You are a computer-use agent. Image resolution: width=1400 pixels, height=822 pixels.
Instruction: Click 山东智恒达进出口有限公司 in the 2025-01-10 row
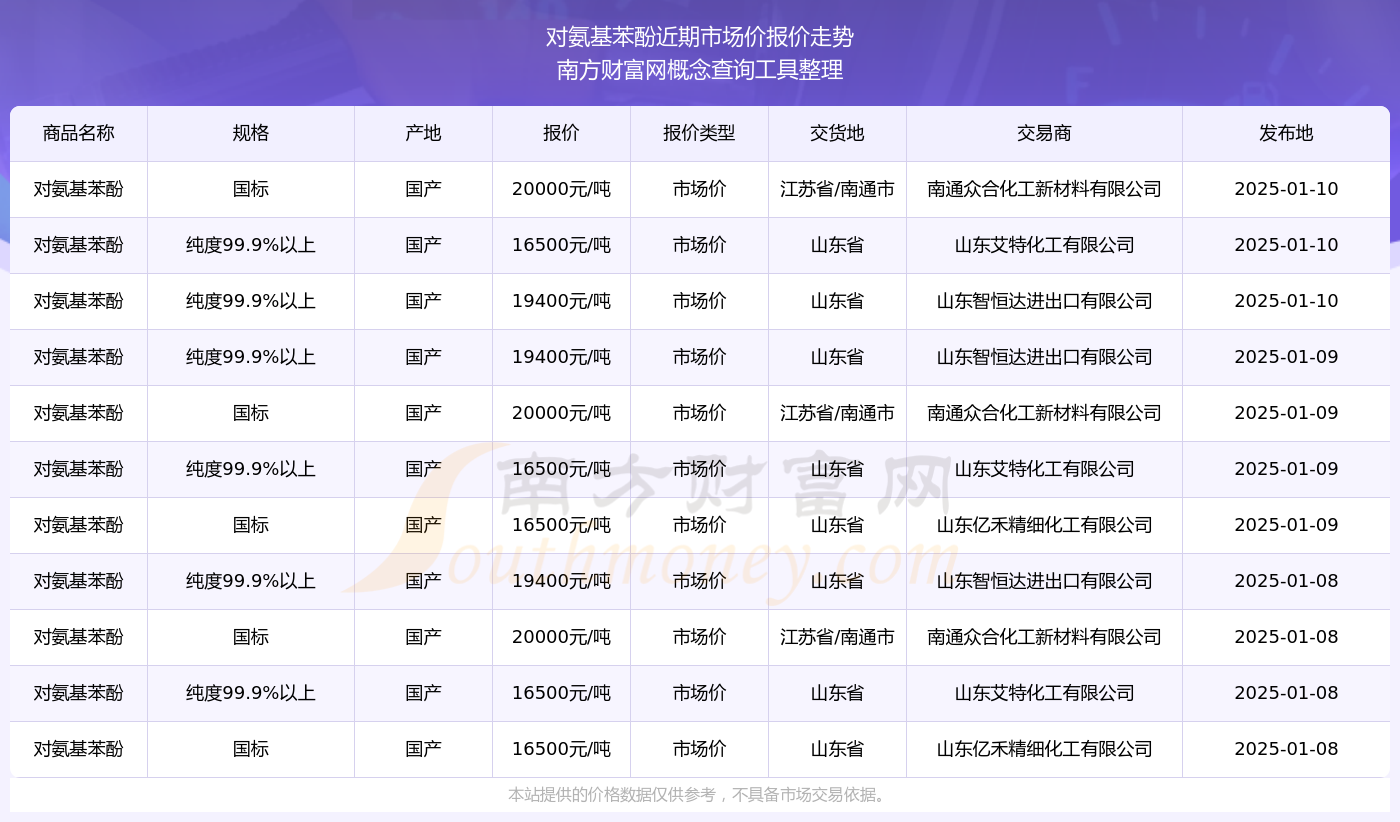coord(1044,301)
